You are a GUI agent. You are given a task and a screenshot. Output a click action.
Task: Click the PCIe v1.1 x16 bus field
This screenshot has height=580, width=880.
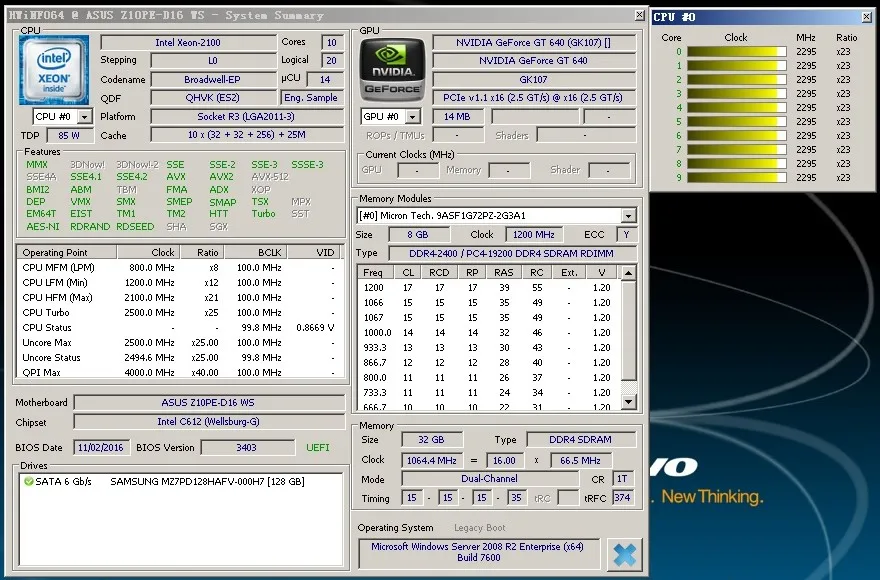pyautogui.click(x=534, y=98)
